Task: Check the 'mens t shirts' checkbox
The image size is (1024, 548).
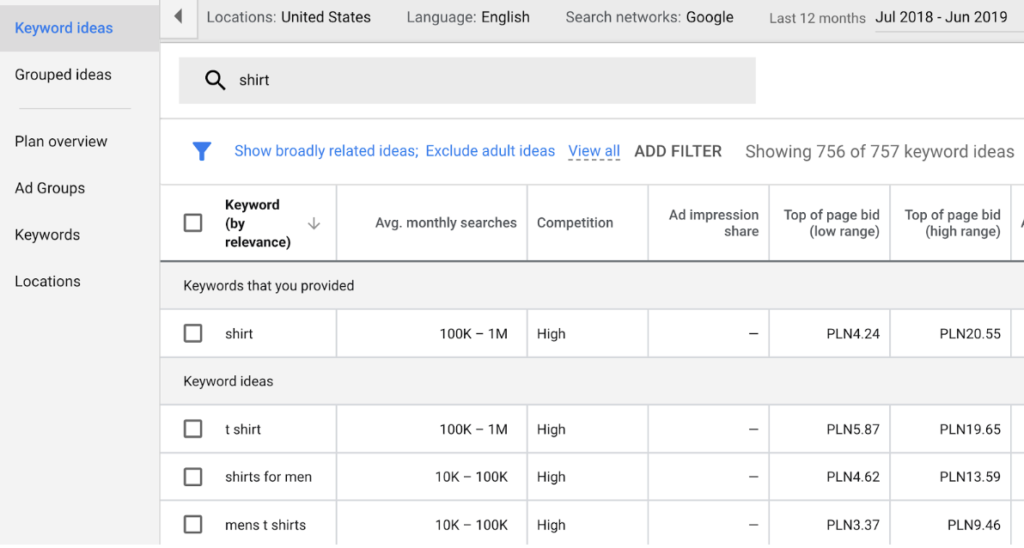Action: point(193,524)
